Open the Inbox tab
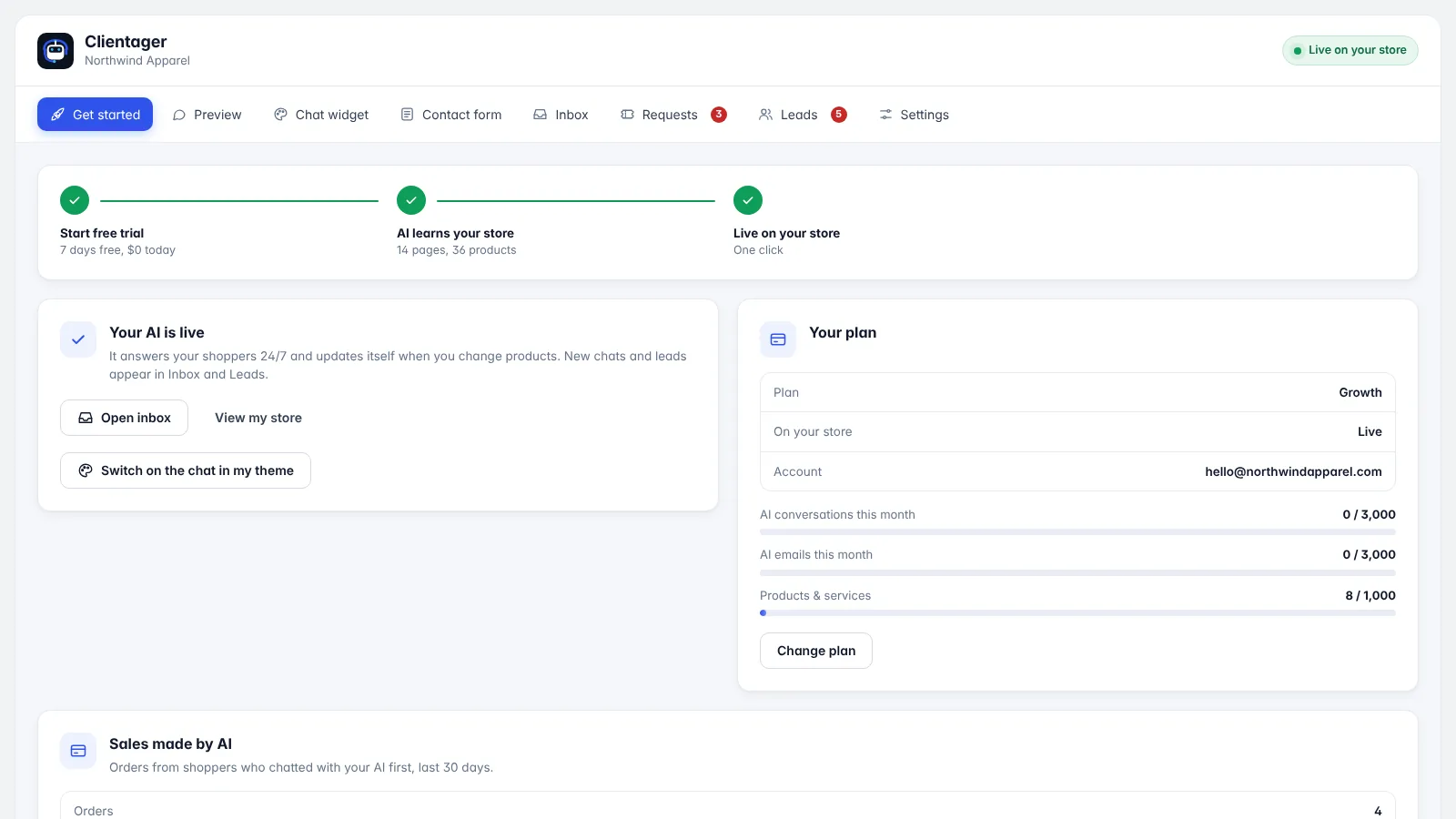Image resolution: width=1456 pixels, height=819 pixels. coord(561,115)
